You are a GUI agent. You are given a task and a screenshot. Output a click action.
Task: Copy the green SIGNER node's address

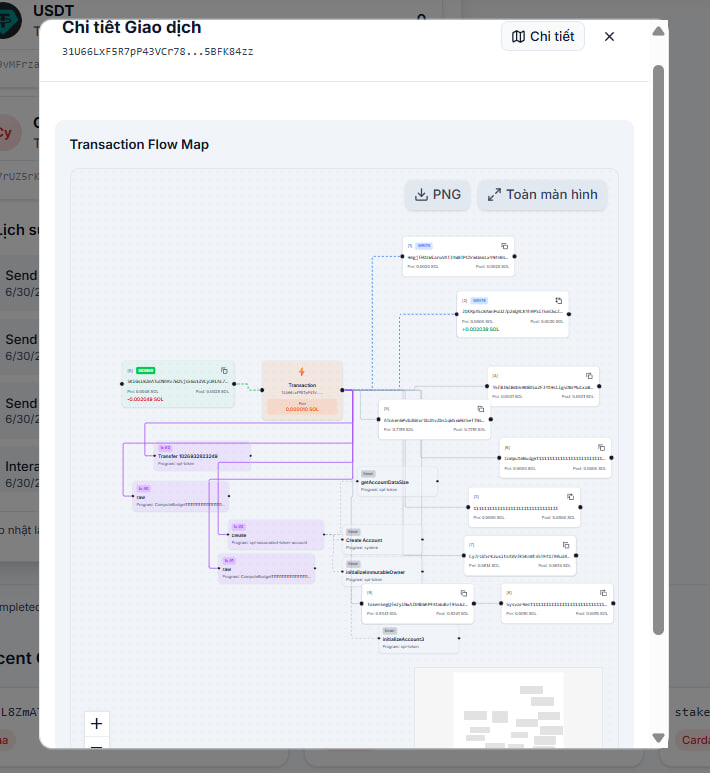[x=224, y=370]
